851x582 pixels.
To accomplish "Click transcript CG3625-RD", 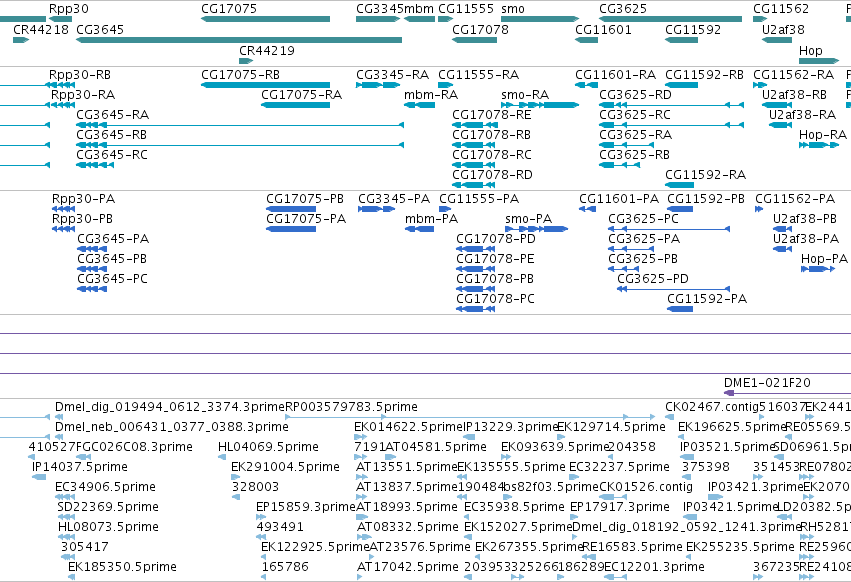I will (671, 105).
